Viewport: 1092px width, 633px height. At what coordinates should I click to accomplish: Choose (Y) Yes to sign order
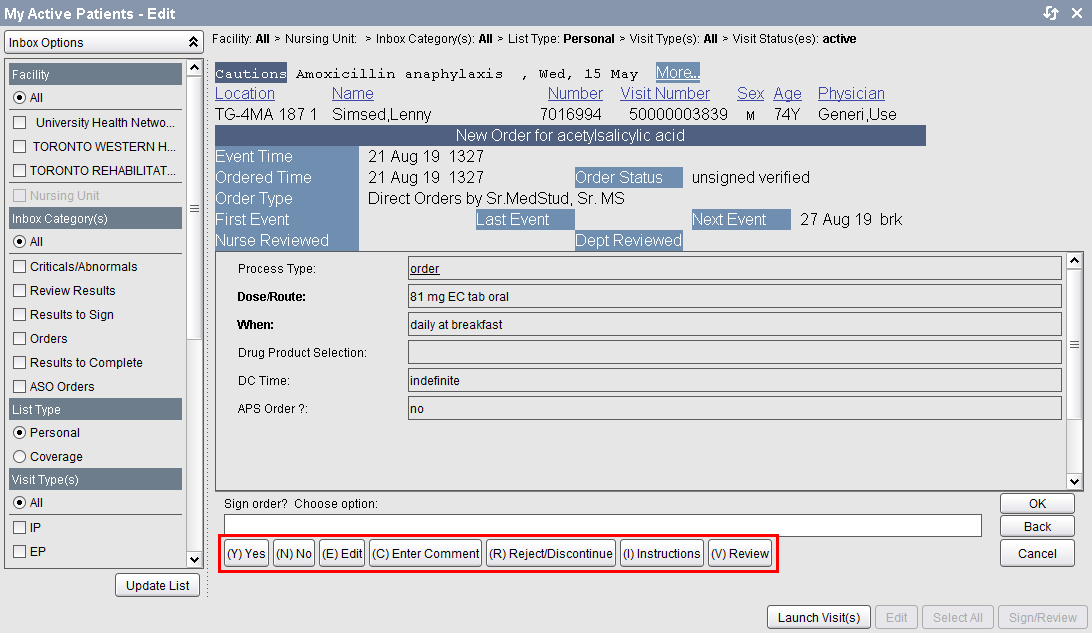246,554
